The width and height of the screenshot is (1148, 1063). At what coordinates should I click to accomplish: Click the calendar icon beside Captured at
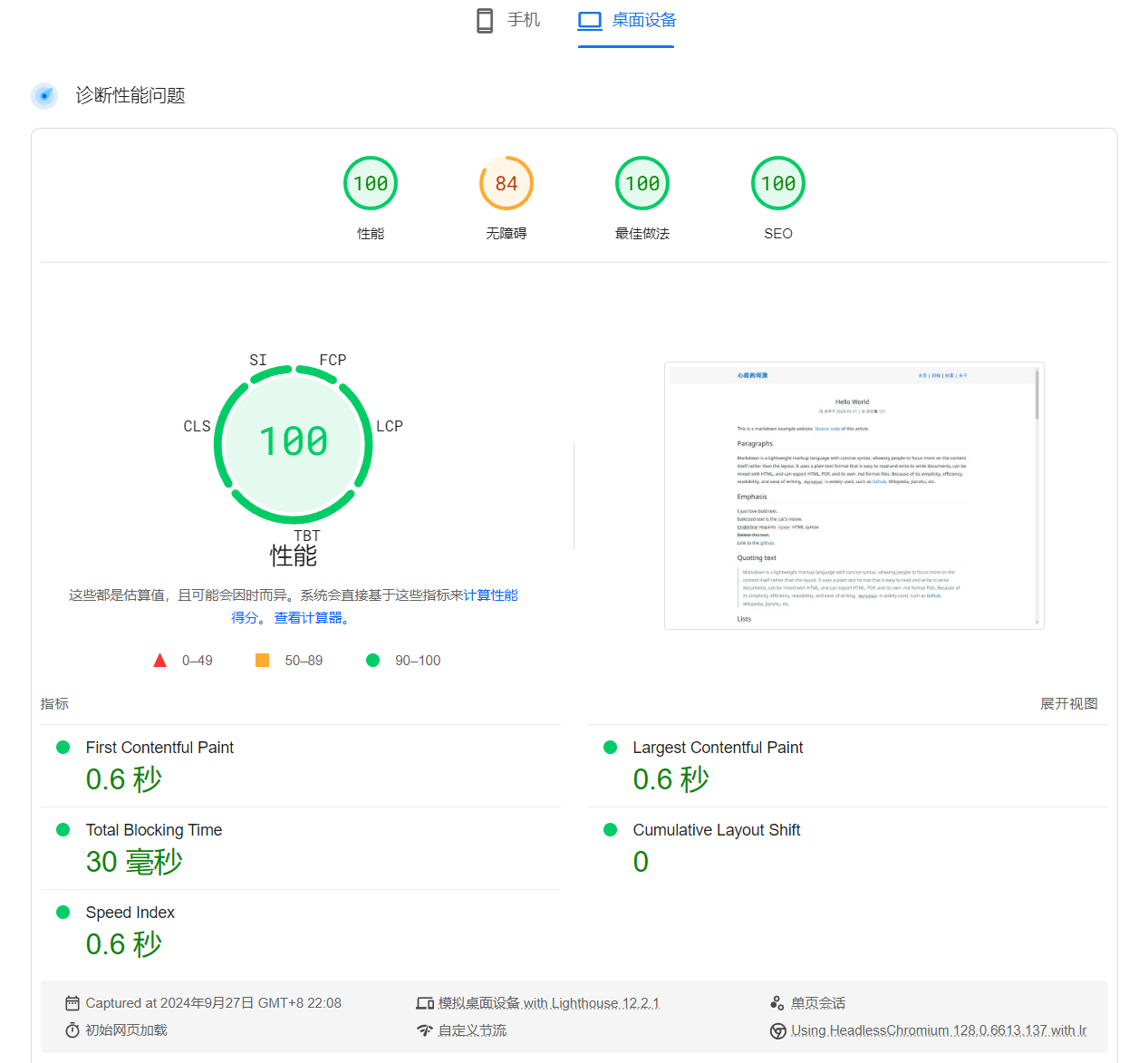tap(72, 1003)
